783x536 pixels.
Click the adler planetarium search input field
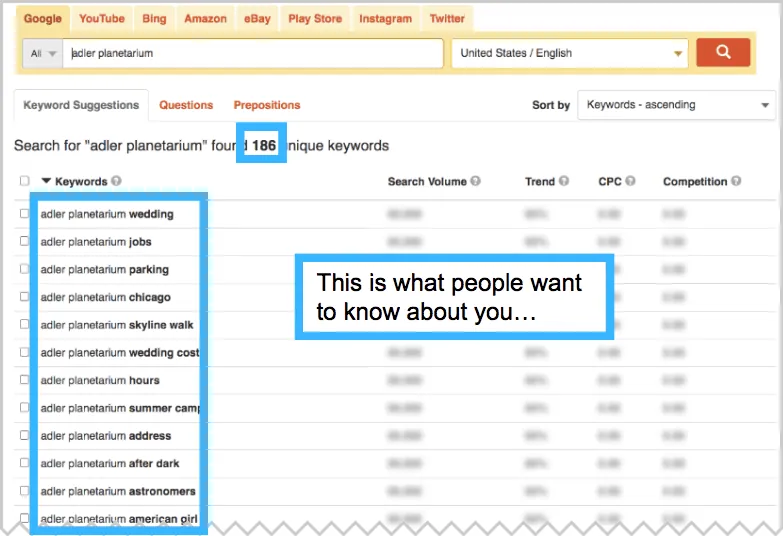click(253, 53)
